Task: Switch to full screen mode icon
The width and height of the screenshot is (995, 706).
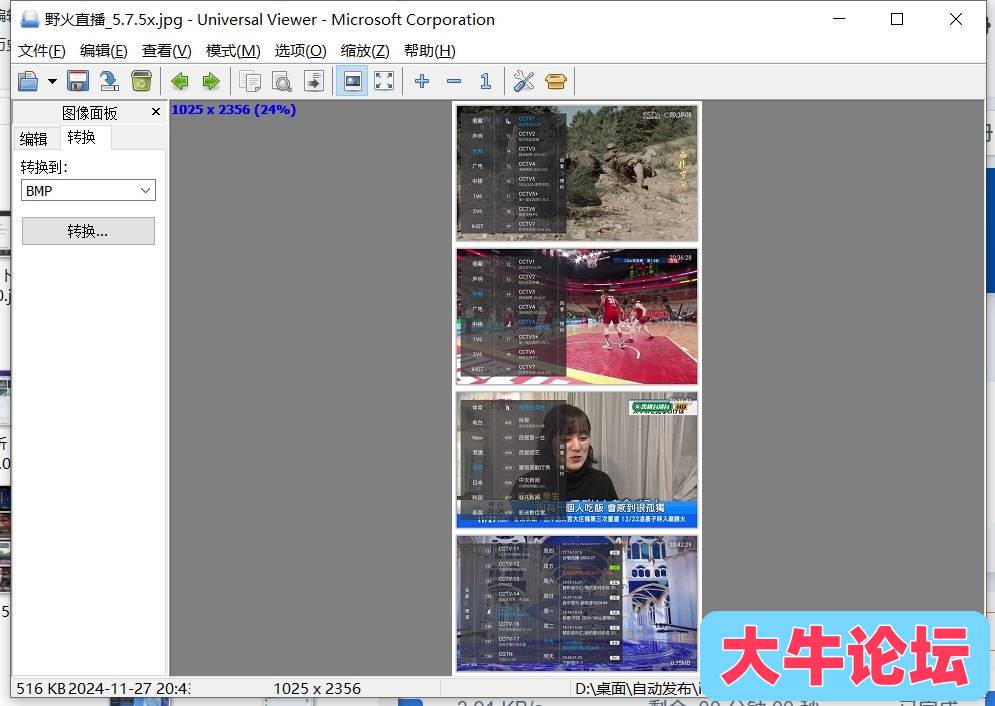Action: [384, 81]
